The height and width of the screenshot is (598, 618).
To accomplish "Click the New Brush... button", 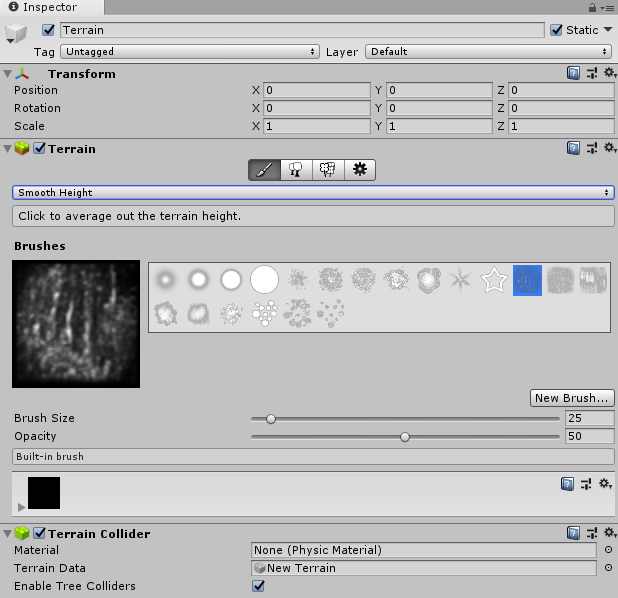I will (x=572, y=398).
